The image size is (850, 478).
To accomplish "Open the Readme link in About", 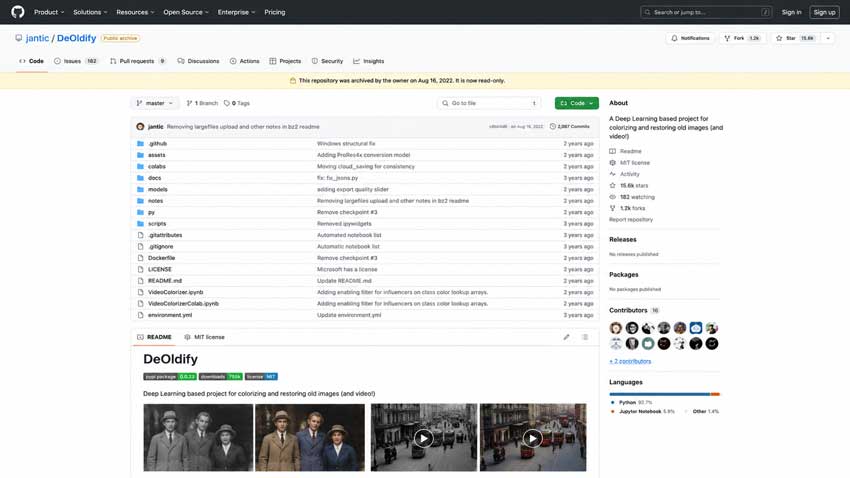I will (626, 151).
